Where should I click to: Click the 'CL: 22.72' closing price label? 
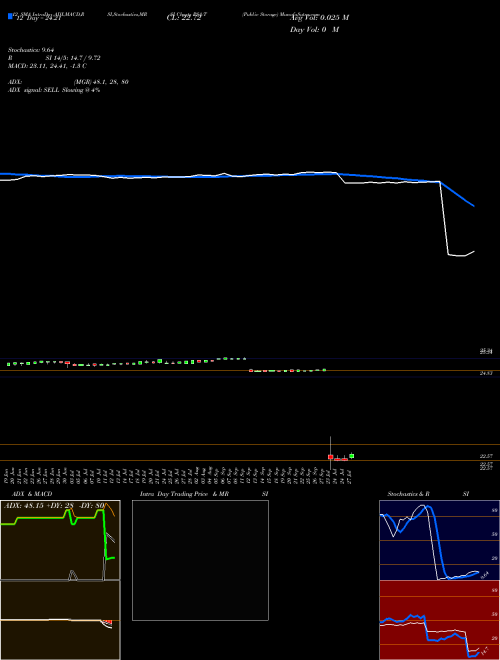point(184,18)
